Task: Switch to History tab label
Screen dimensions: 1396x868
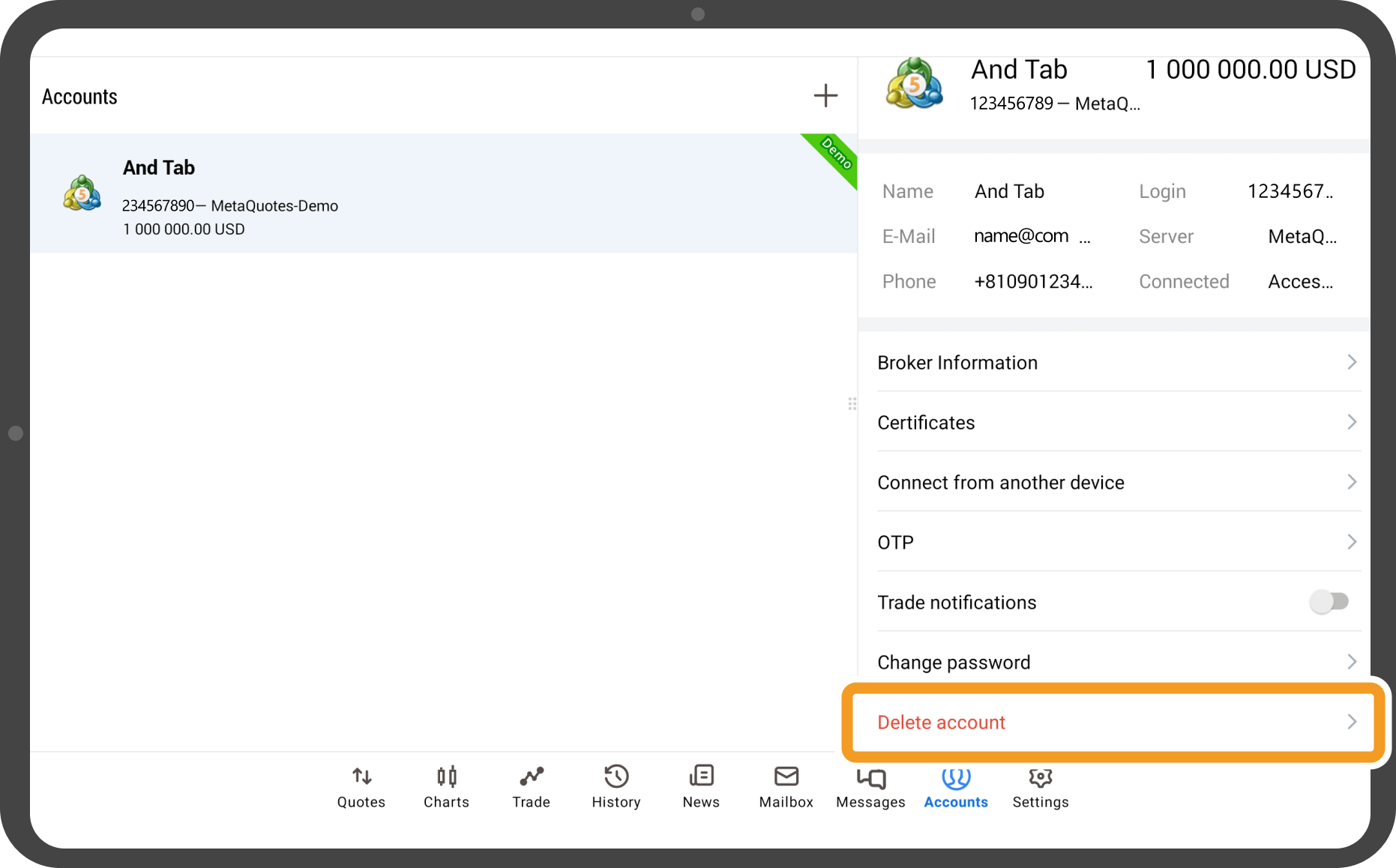Action: click(616, 802)
